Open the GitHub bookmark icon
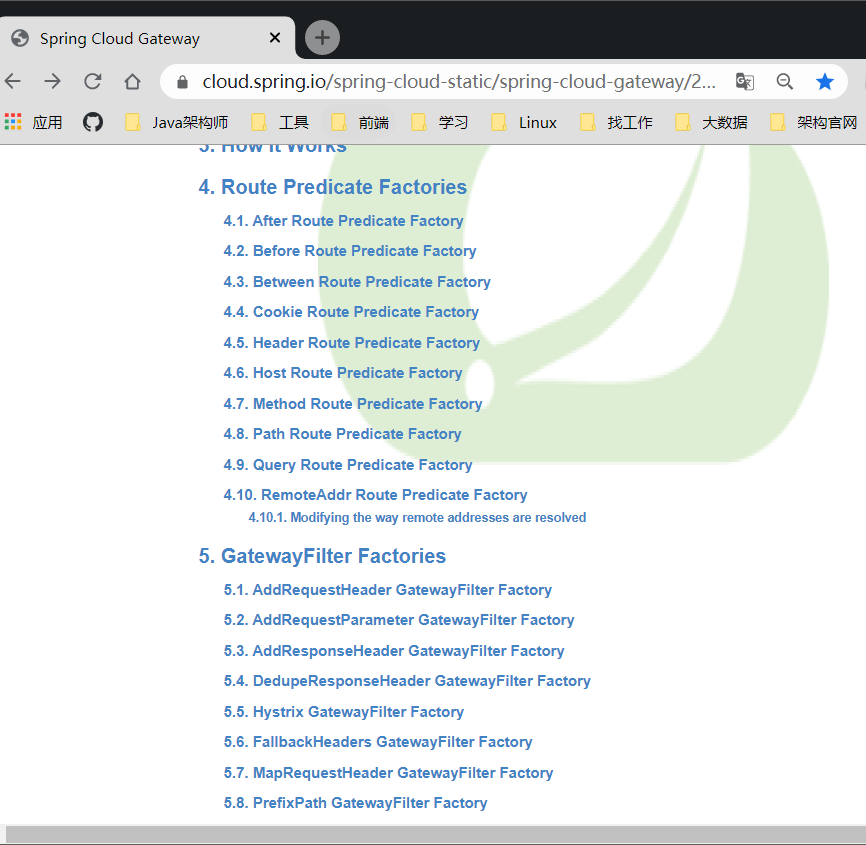The image size is (866, 845). (x=93, y=122)
